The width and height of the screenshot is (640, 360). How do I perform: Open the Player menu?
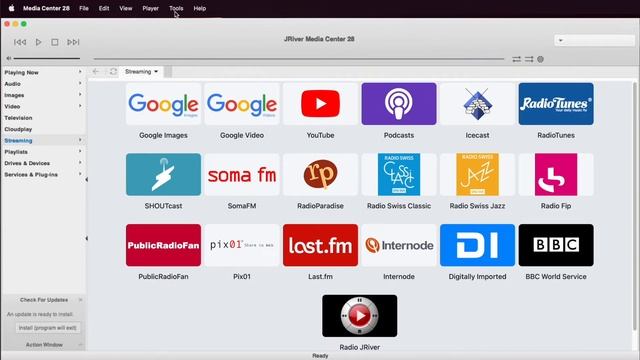tap(151, 8)
